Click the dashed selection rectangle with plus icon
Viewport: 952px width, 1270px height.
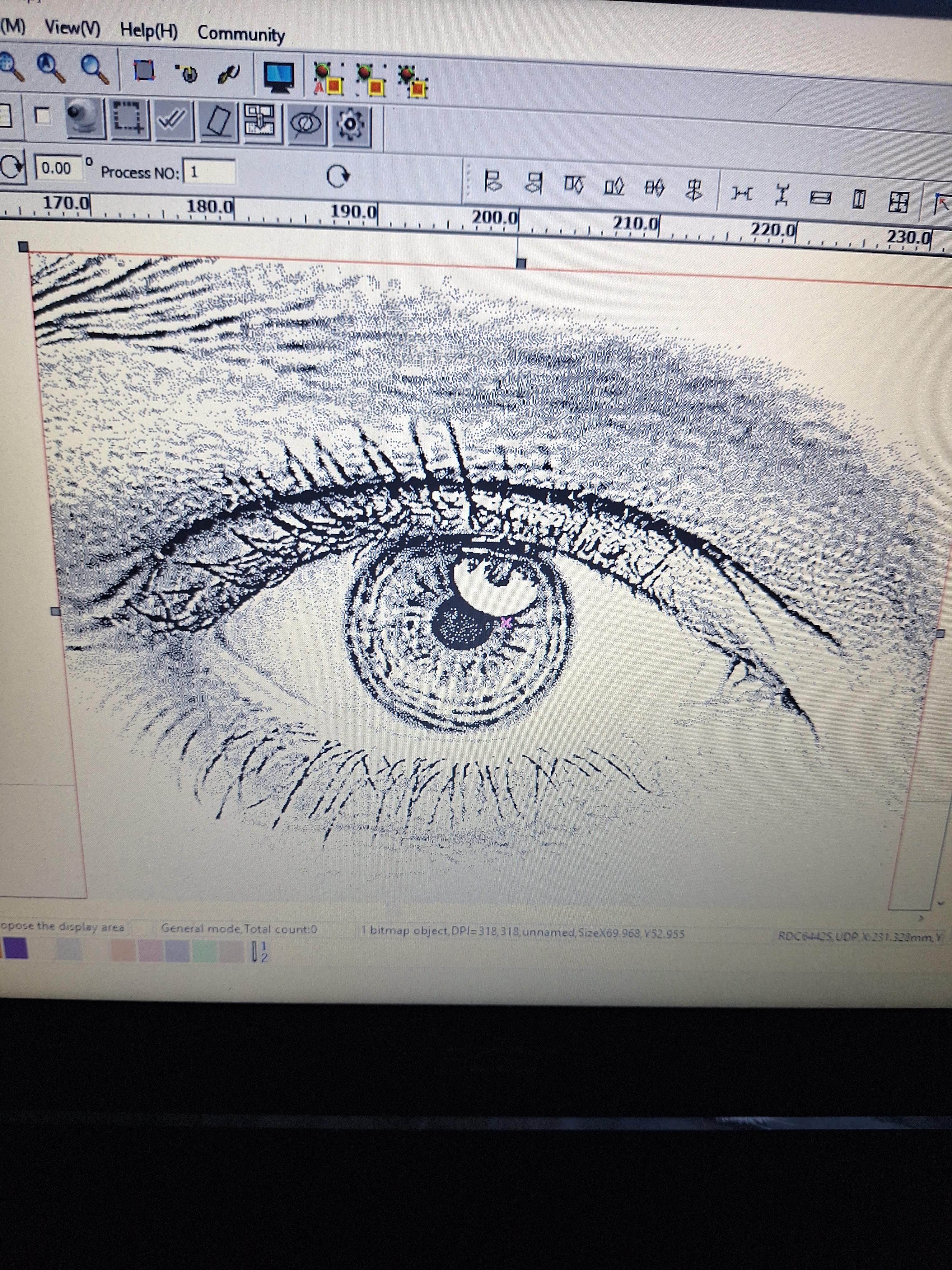pos(131,120)
